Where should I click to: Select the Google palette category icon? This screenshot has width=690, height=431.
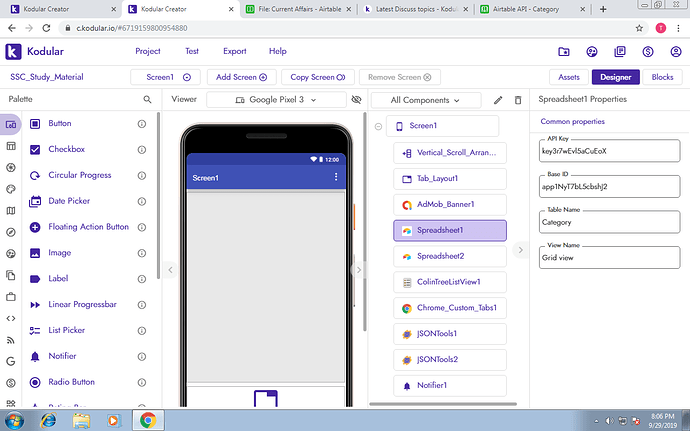11,361
